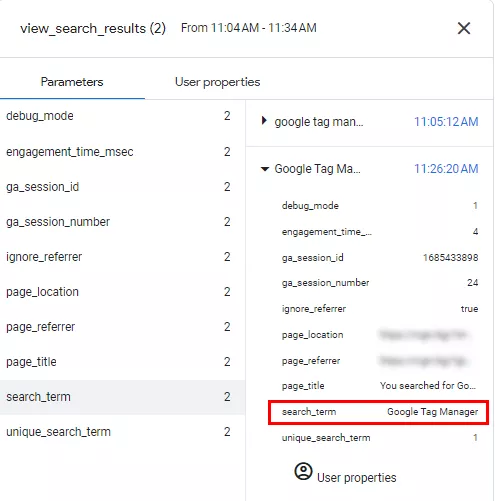495x501 pixels.
Task: Click ga_session_number value 24
Action: [x=473, y=283]
